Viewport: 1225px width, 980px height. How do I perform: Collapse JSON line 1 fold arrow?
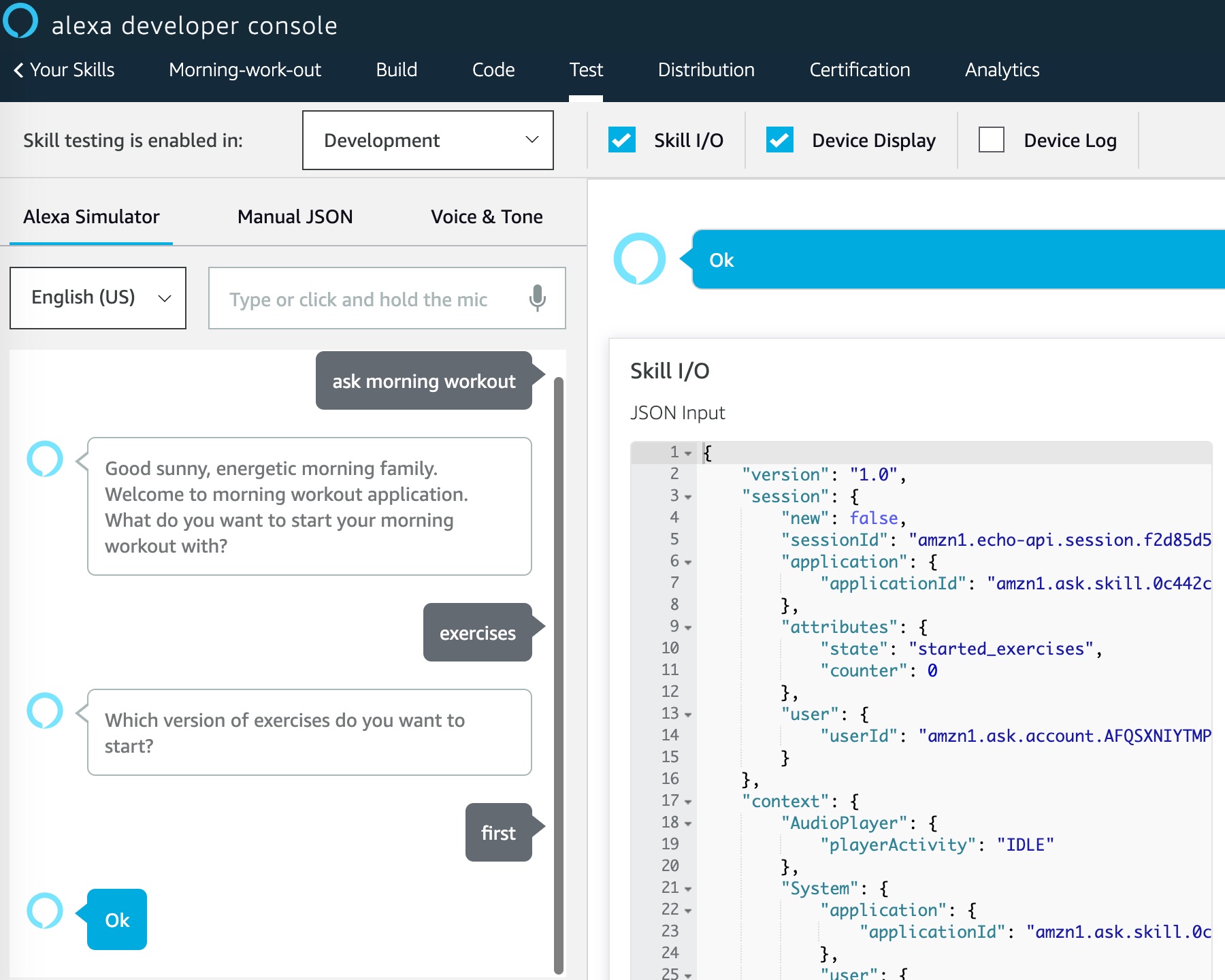coord(688,453)
